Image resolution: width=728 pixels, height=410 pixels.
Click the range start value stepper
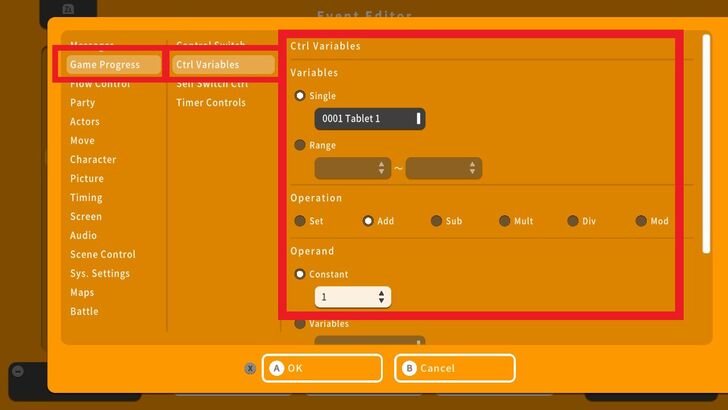pos(381,169)
